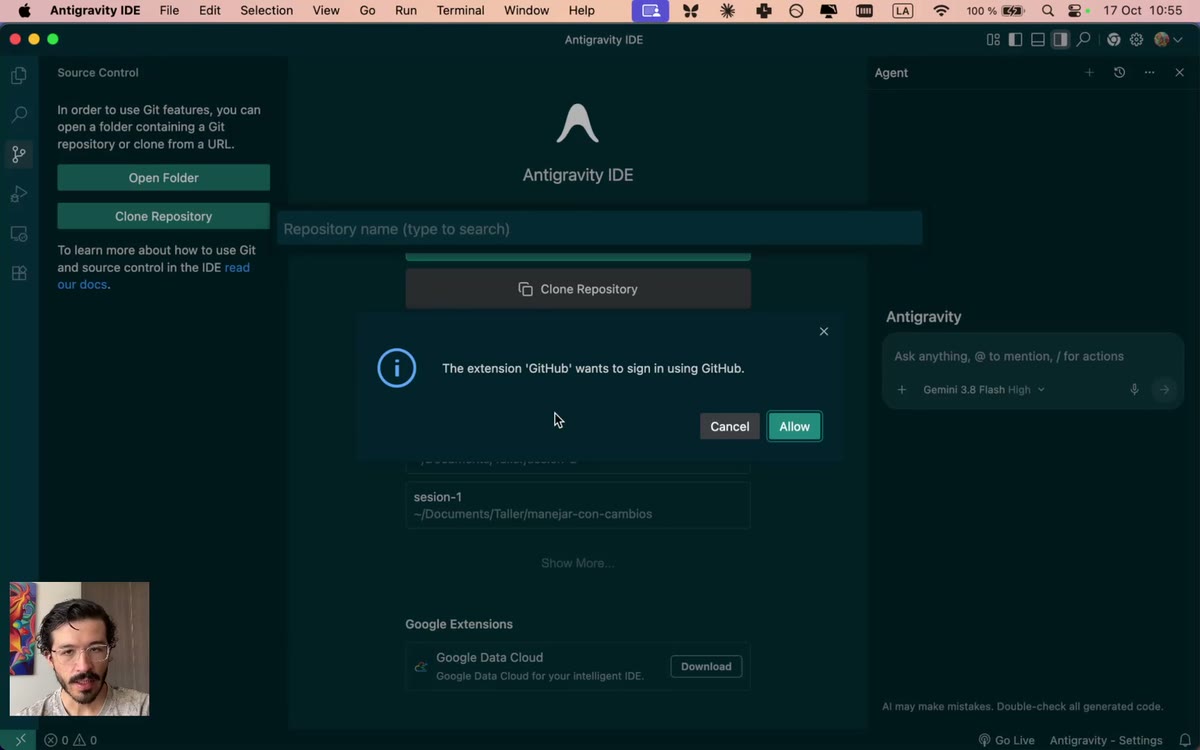Click the butterfly icon in menu bar
1200x750 pixels.
[690, 11]
